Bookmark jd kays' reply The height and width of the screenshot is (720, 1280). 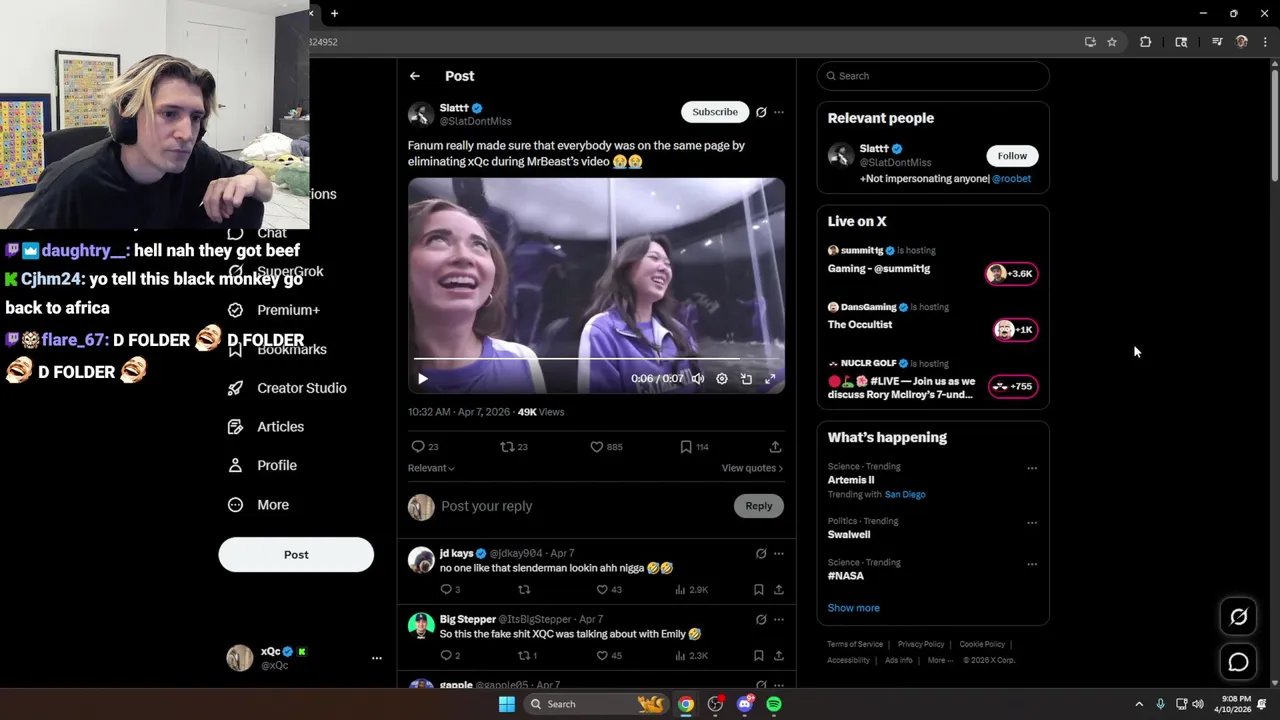tap(758, 590)
